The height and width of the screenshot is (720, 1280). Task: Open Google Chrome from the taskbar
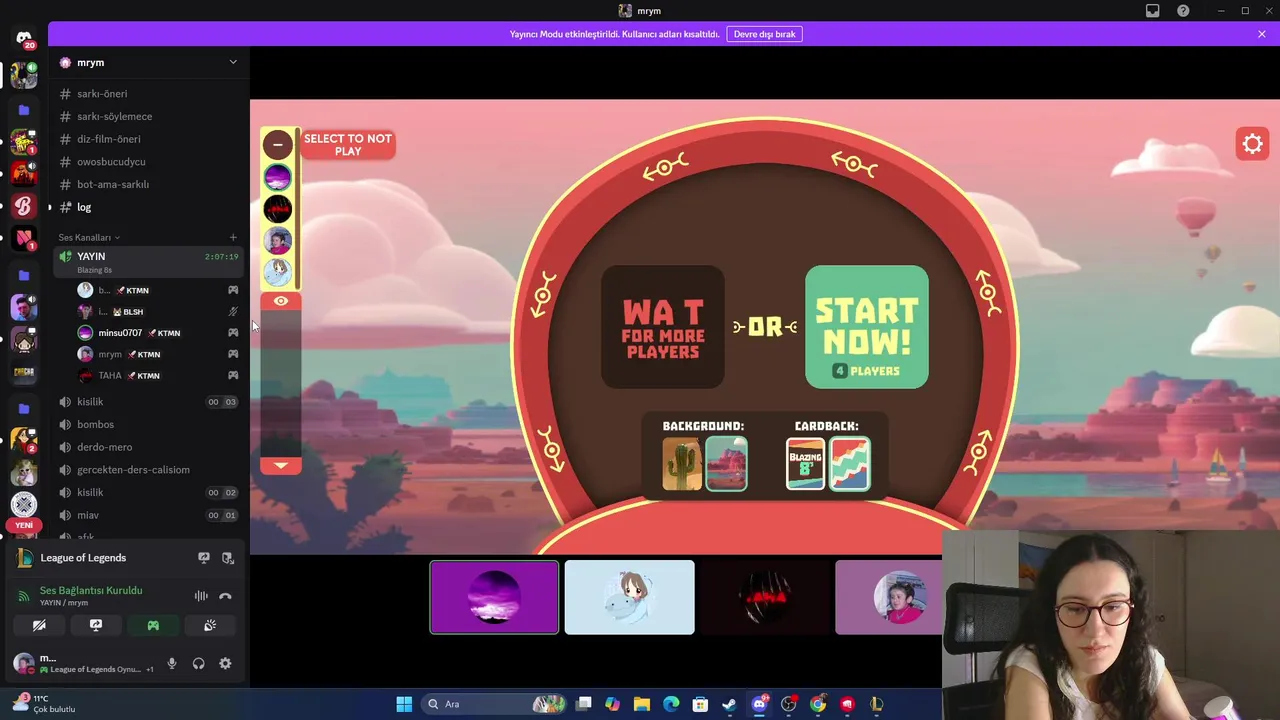click(x=818, y=704)
